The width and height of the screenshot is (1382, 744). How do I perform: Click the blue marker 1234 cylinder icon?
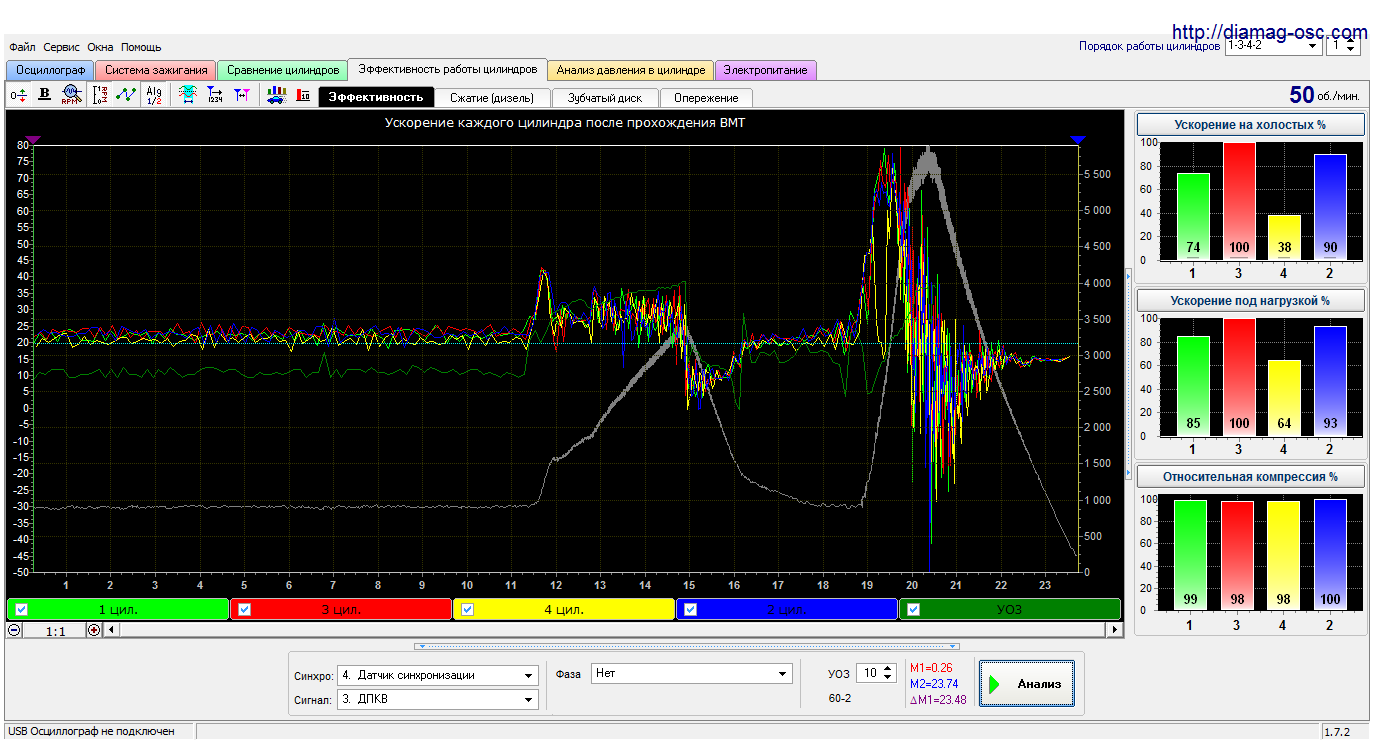pos(214,95)
